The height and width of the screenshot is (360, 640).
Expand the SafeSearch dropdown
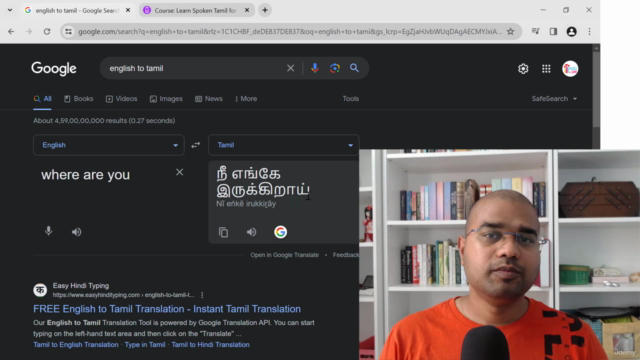pyautogui.click(x=554, y=99)
